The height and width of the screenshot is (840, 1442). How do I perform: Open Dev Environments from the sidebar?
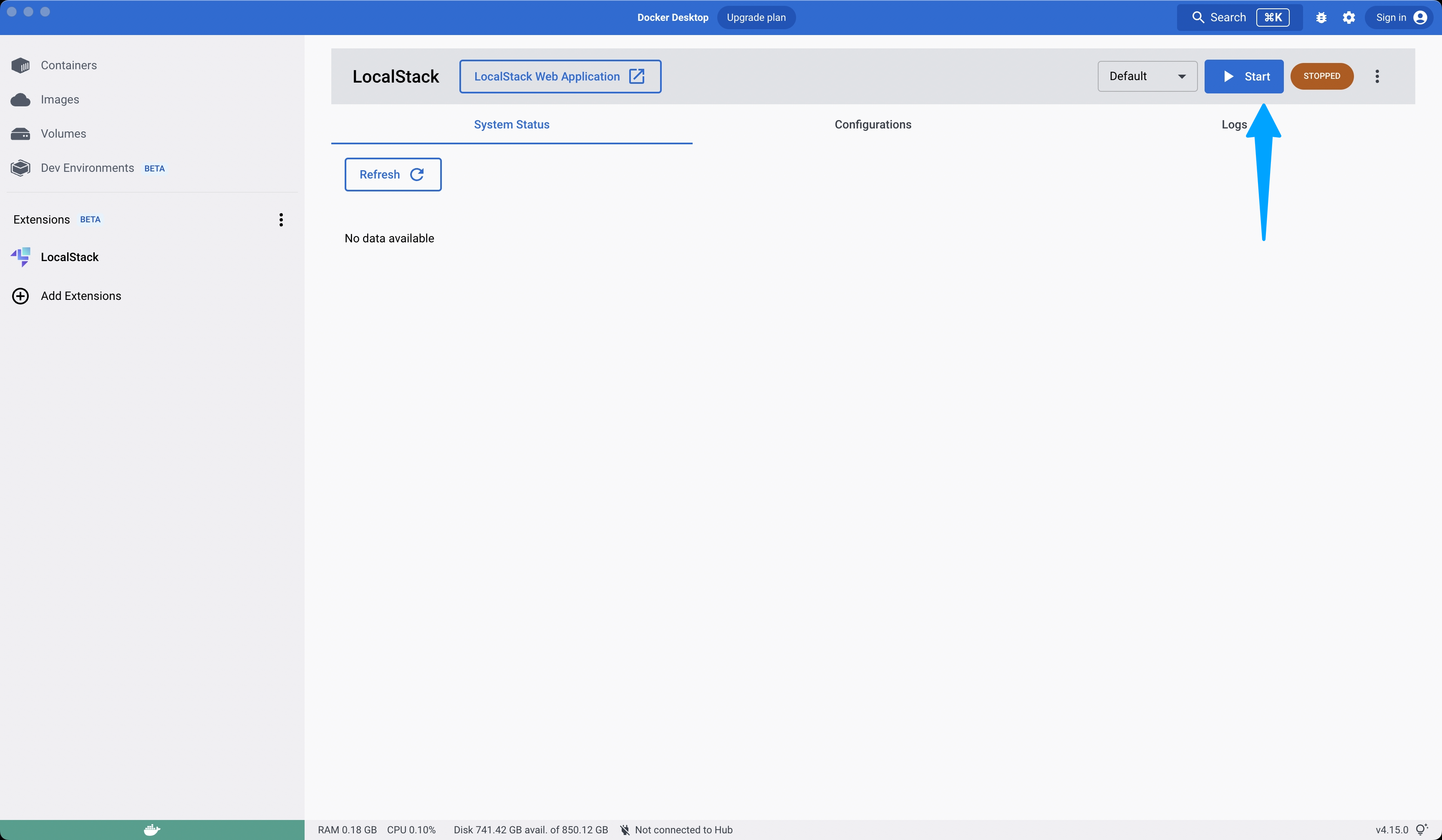click(x=87, y=168)
